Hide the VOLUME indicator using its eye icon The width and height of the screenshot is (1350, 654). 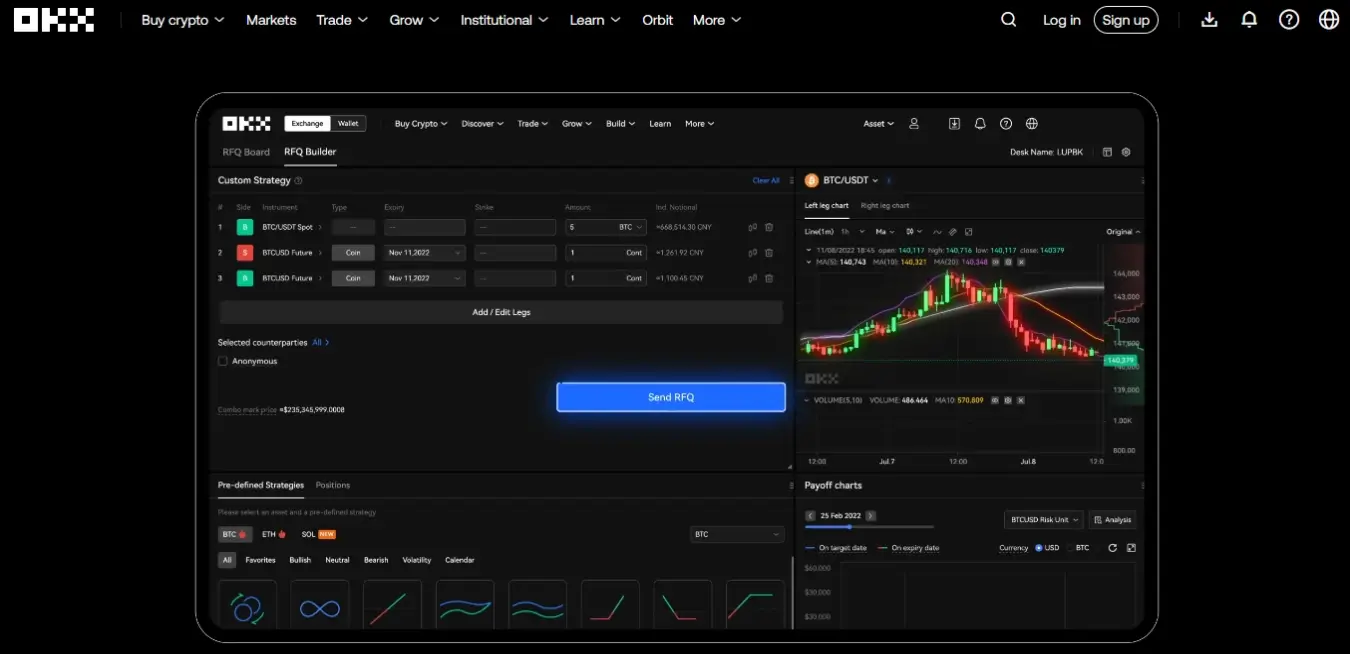tap(994, 400)
